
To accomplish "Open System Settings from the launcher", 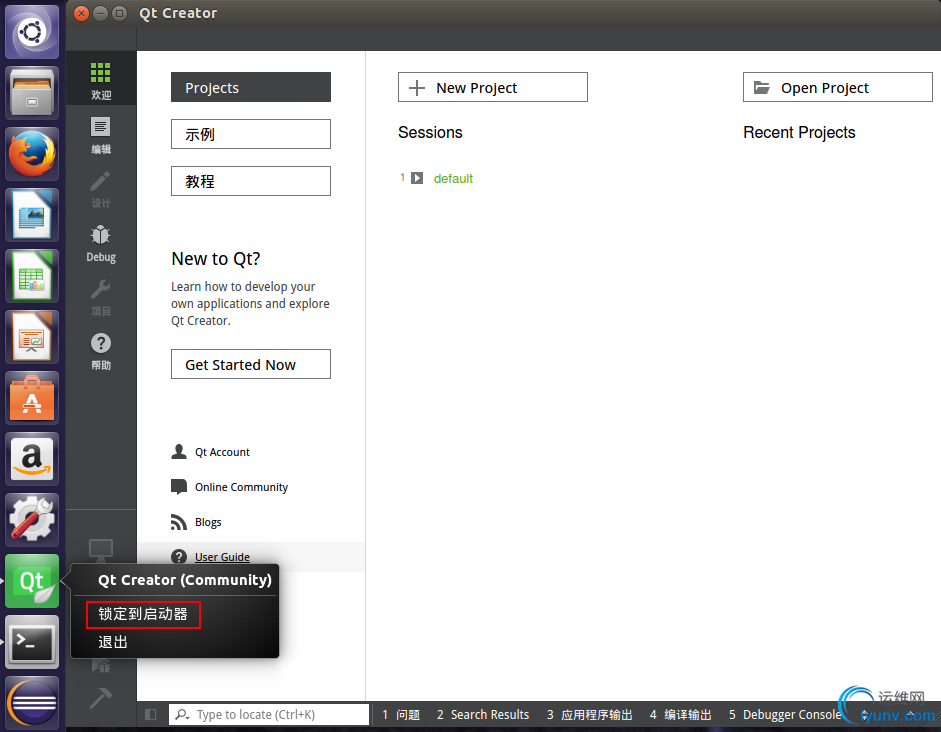I will [x=32, y=520].
